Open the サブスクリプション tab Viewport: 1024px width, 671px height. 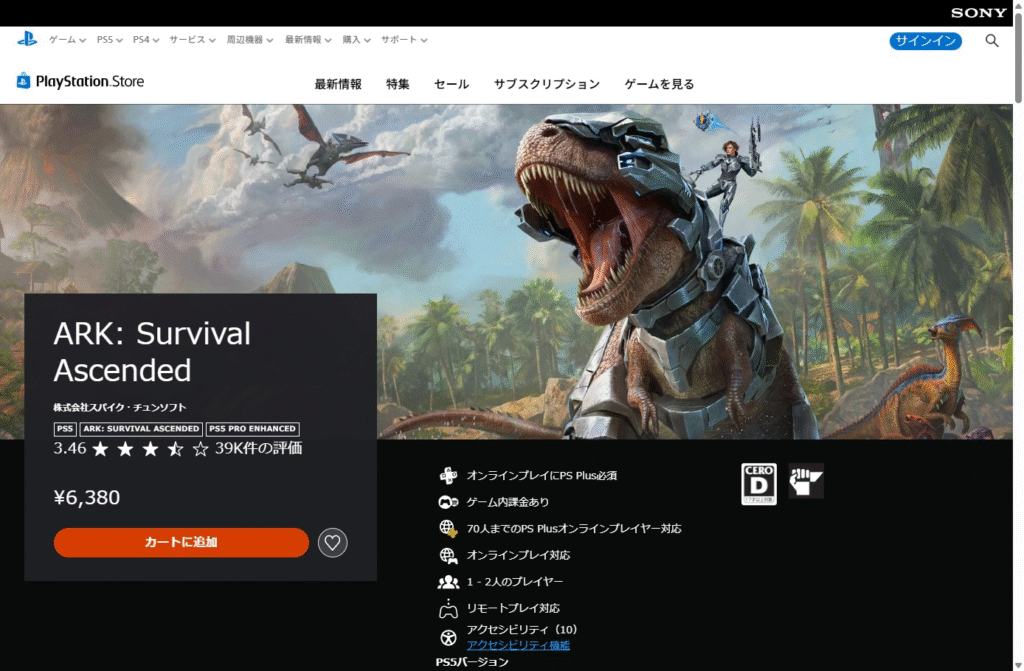pos(546,85)
